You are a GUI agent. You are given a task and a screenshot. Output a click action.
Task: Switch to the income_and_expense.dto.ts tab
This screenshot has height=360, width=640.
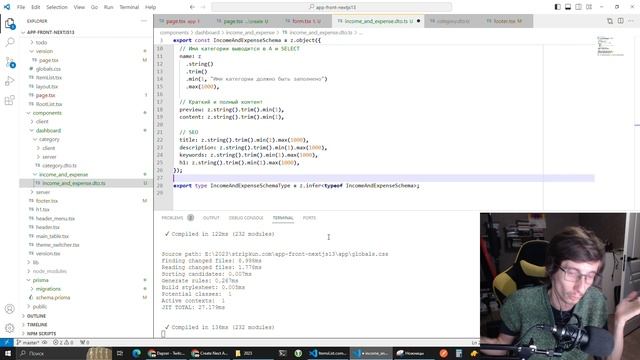(379, 21)
